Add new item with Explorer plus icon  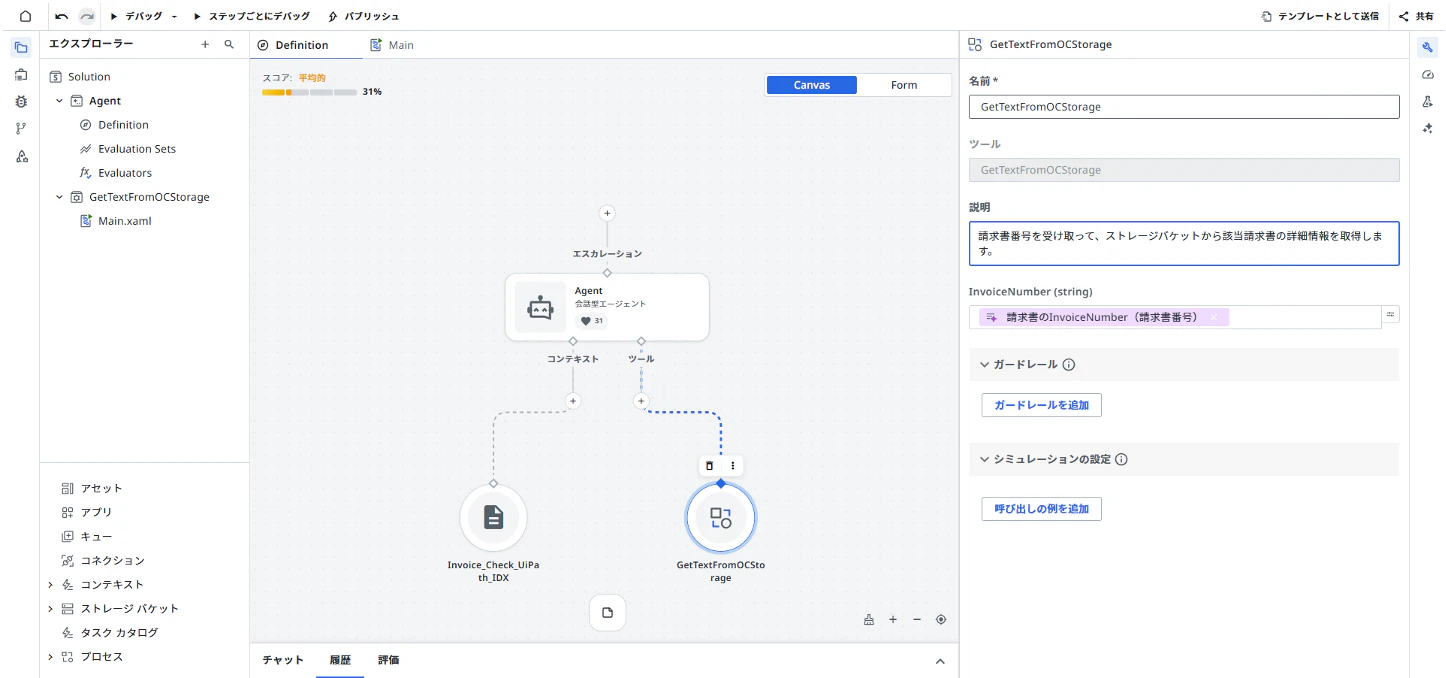tap(205, 45)
